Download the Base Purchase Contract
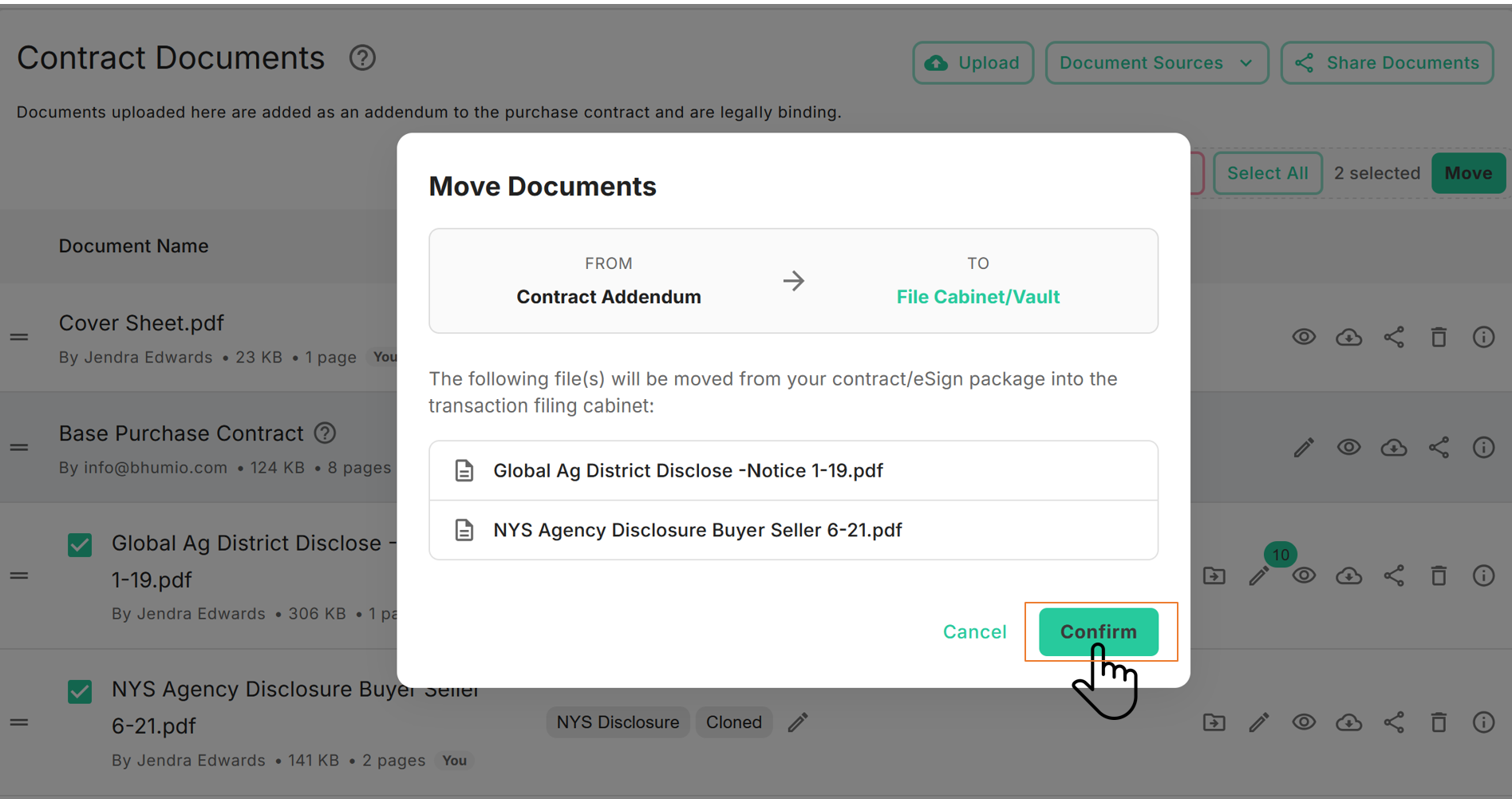The height and width of the screenshot is (799, 1512). 1394,447
